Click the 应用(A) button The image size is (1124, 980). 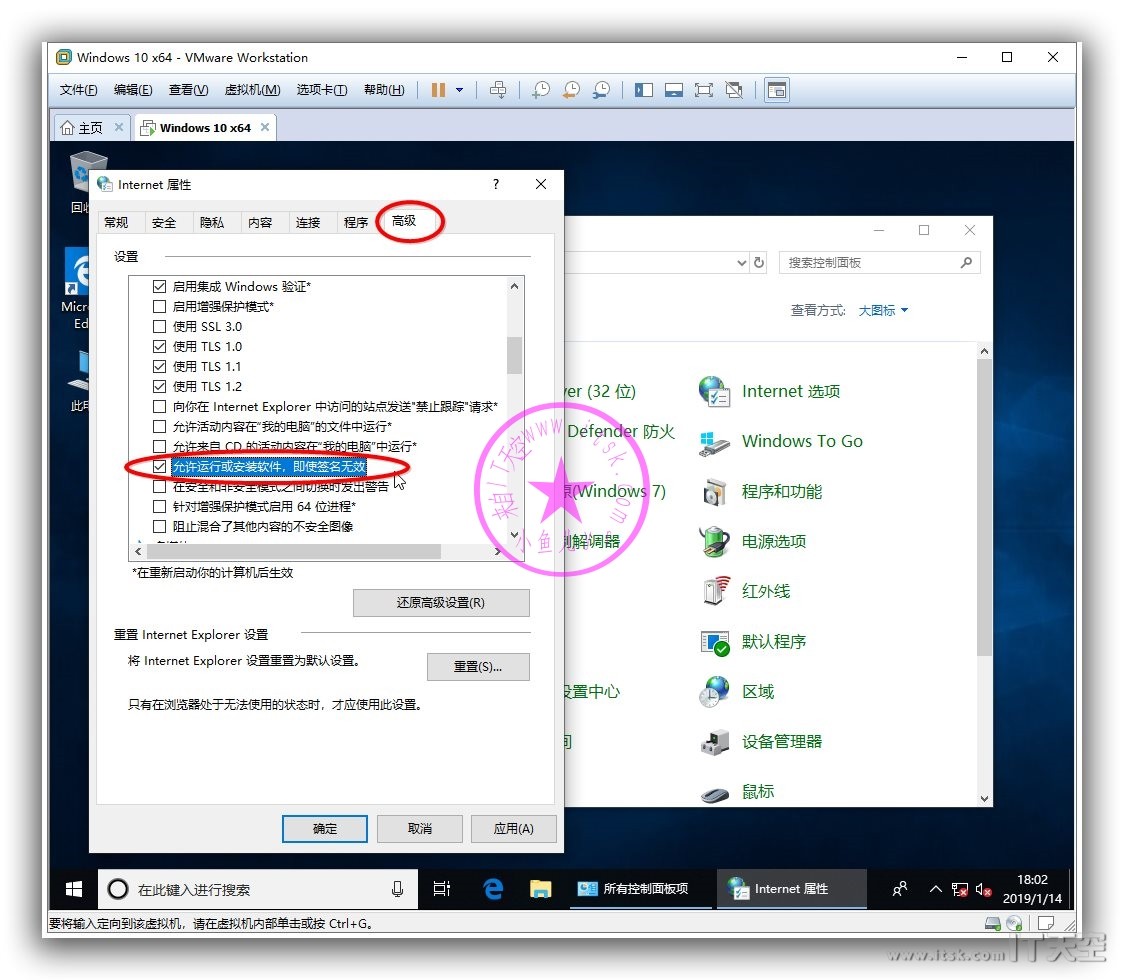(513, 829)
